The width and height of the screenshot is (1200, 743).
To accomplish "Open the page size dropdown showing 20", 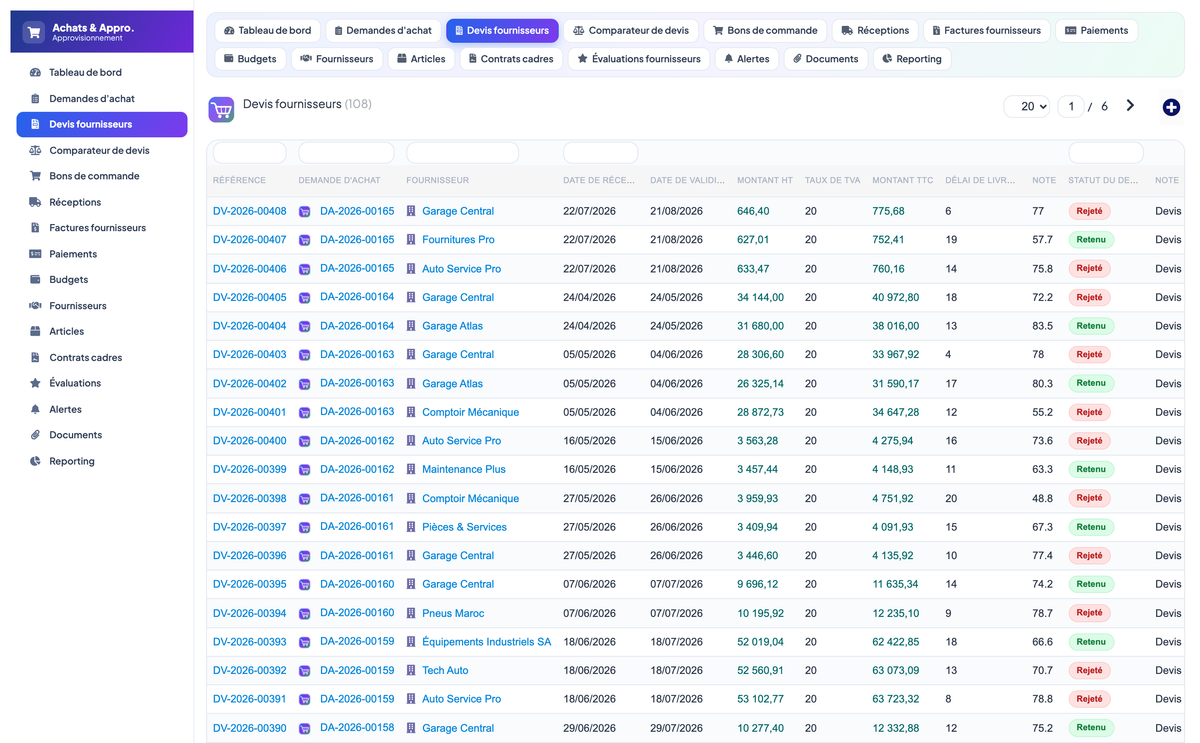I will click(1028, 106).
